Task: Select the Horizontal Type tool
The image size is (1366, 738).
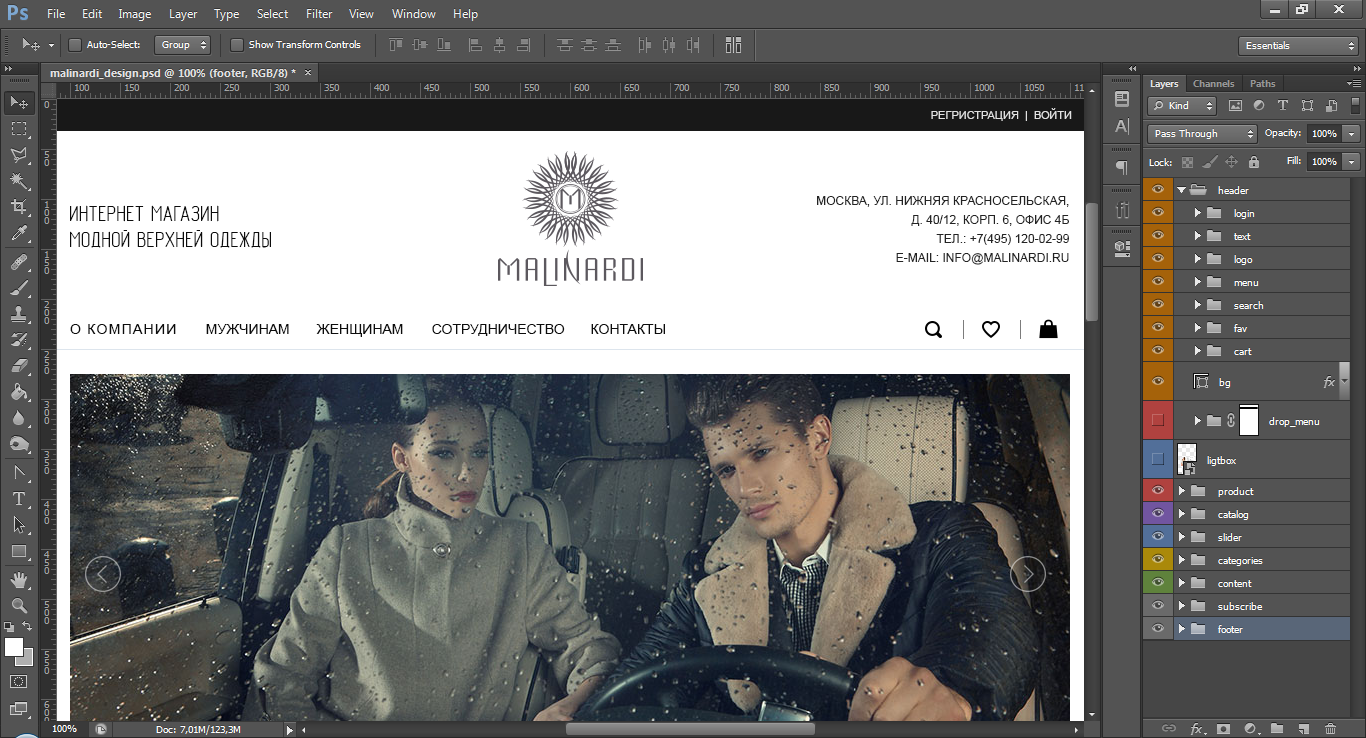Action: pyautogui.click(x=19, y=498)
